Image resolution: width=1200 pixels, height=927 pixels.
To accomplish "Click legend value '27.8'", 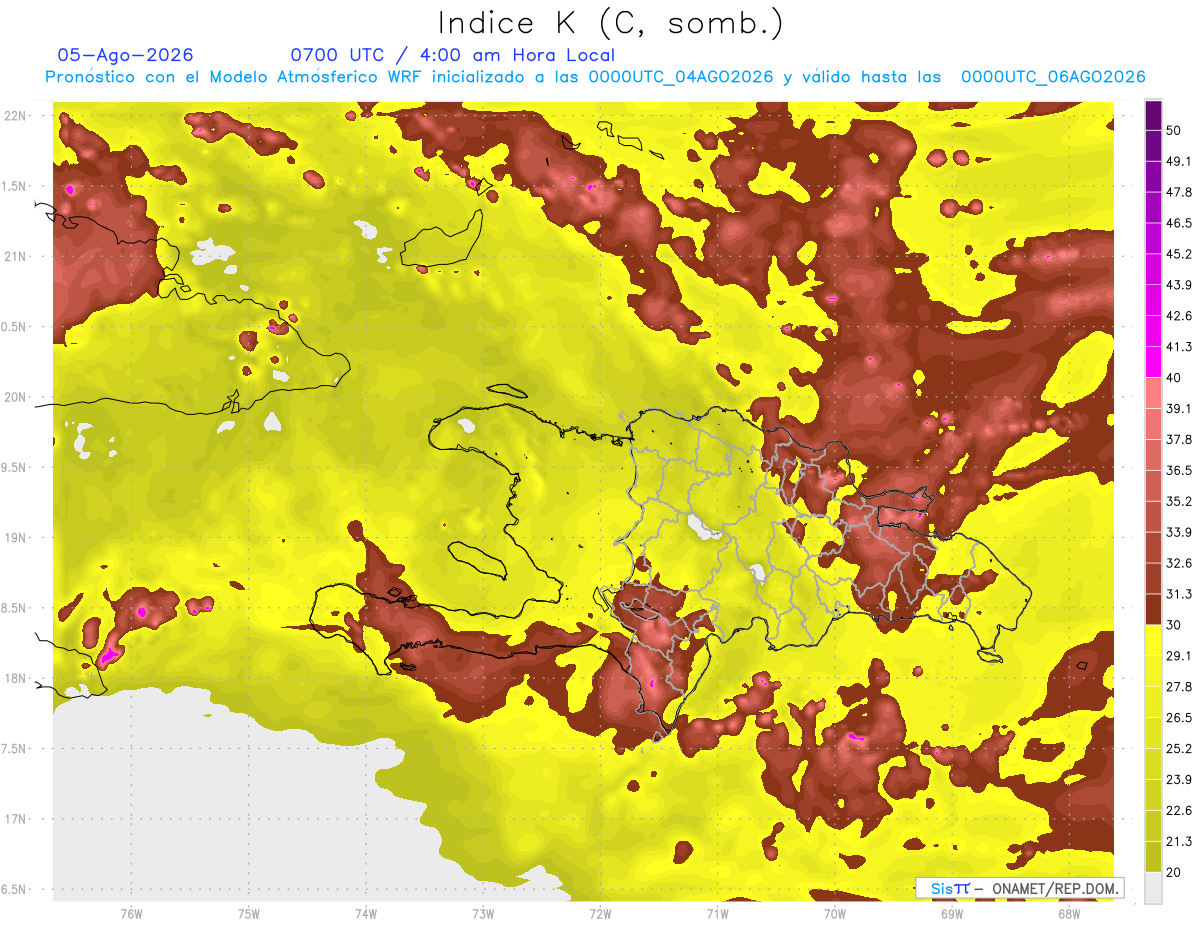I will click(1178, 686).
